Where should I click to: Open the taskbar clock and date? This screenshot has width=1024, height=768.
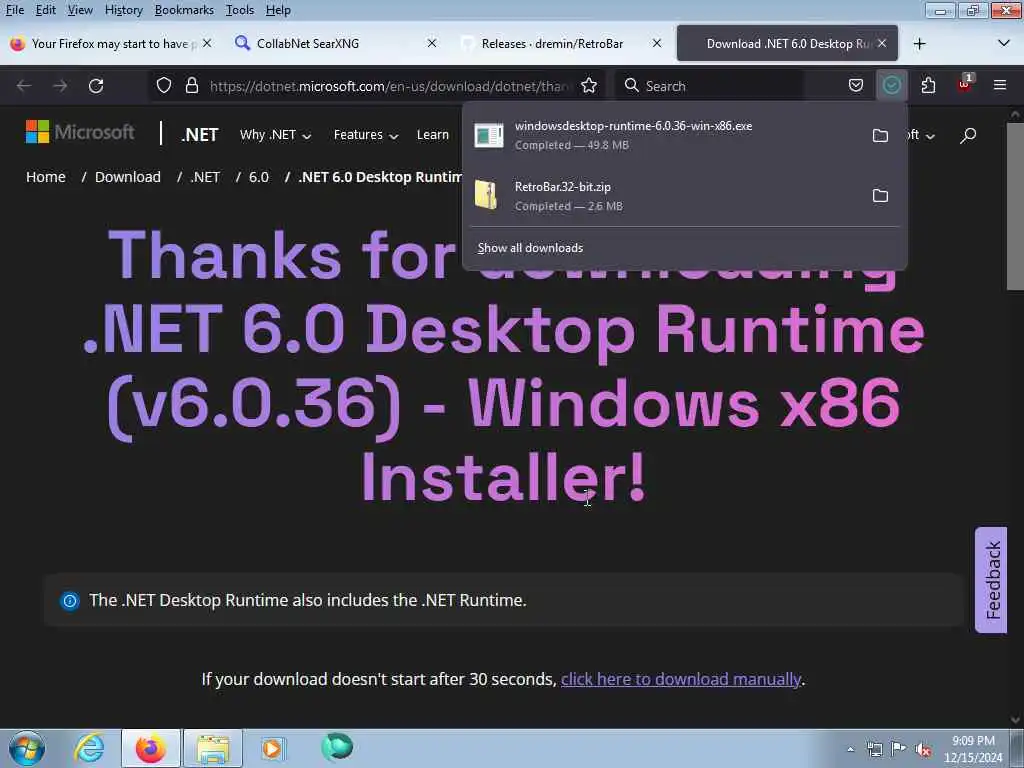pyautogui.click(x=973, y=749)
